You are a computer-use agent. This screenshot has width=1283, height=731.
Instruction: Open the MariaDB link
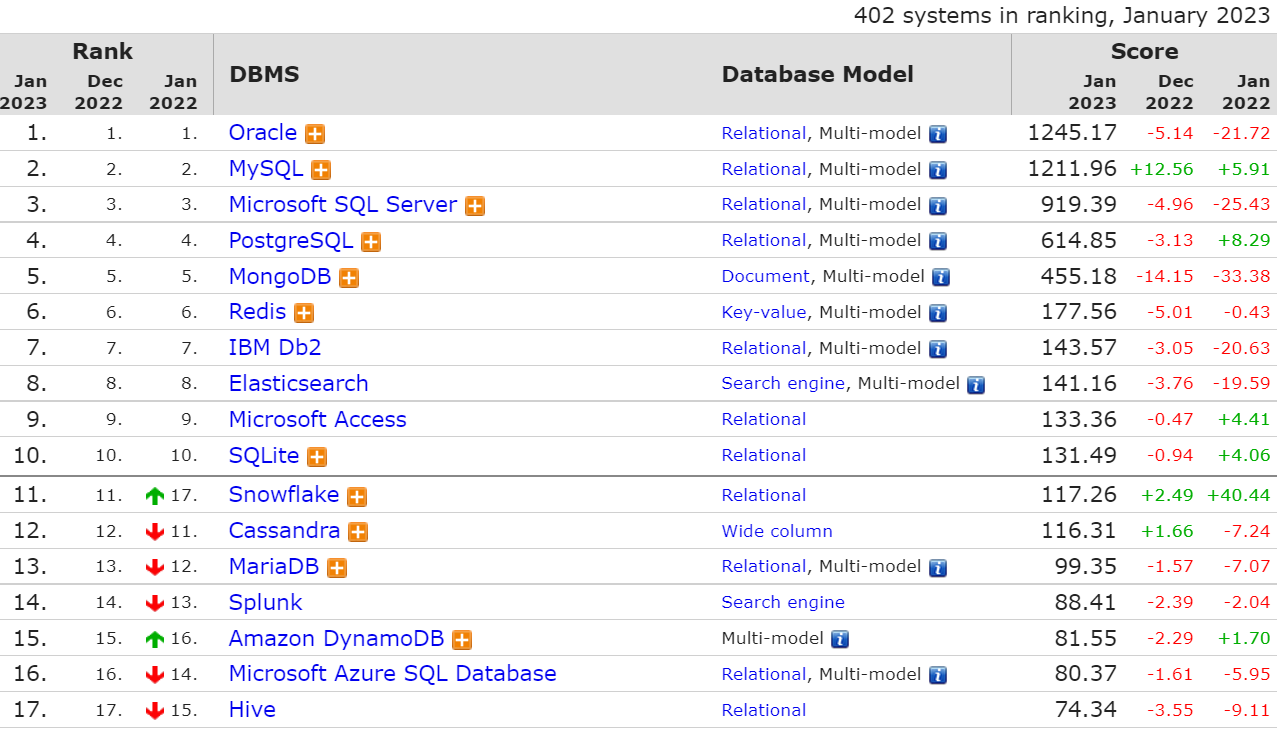(x=274, y=567)
